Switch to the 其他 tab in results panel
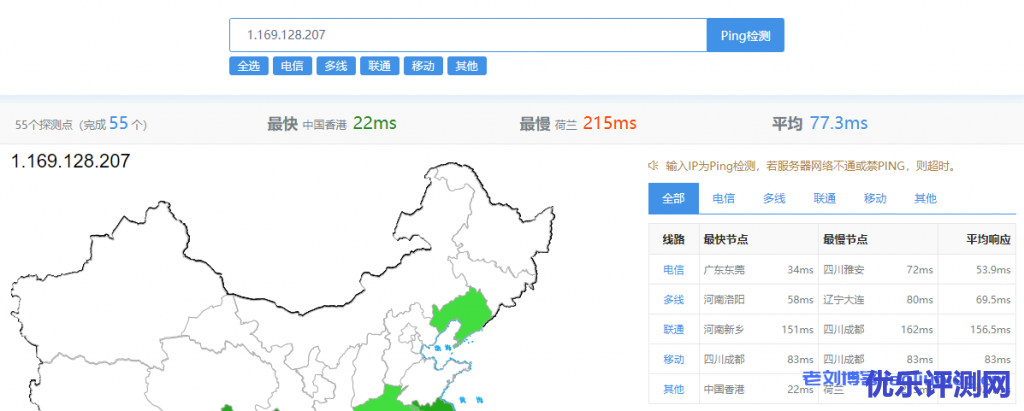The image size is (1024, 411). click(925, 199)
